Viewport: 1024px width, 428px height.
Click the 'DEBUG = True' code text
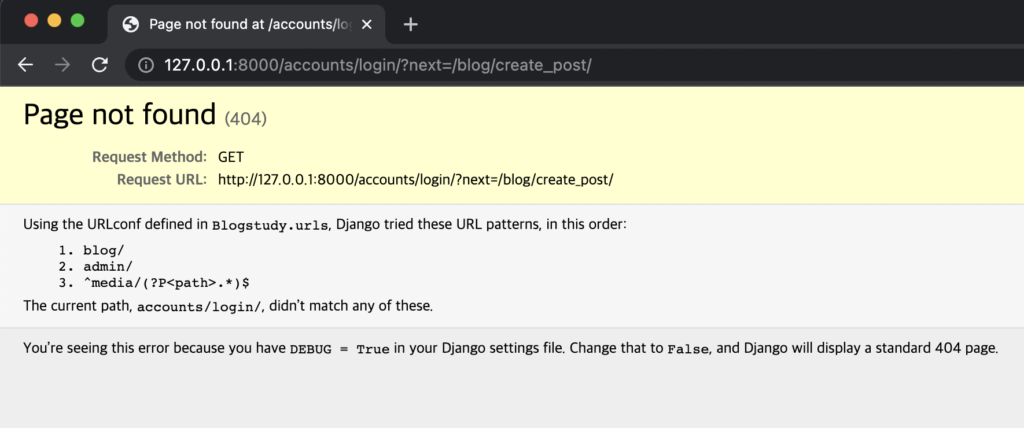point(340,349)
